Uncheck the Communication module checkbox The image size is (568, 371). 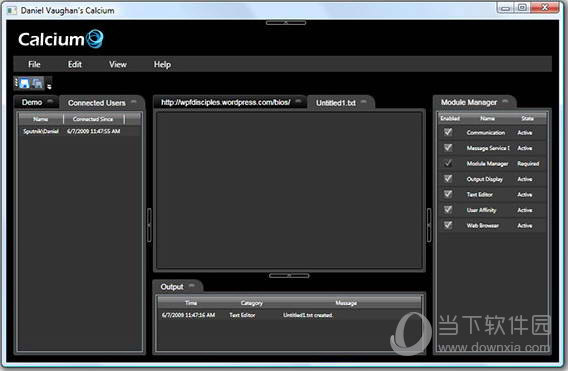pyautogui.click(x=448, y=132)
